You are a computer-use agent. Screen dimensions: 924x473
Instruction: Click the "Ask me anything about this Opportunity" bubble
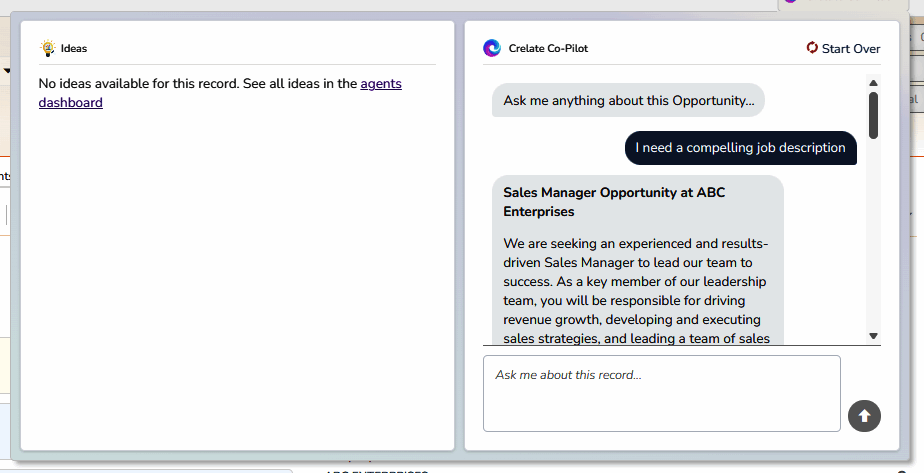point(628,100)
